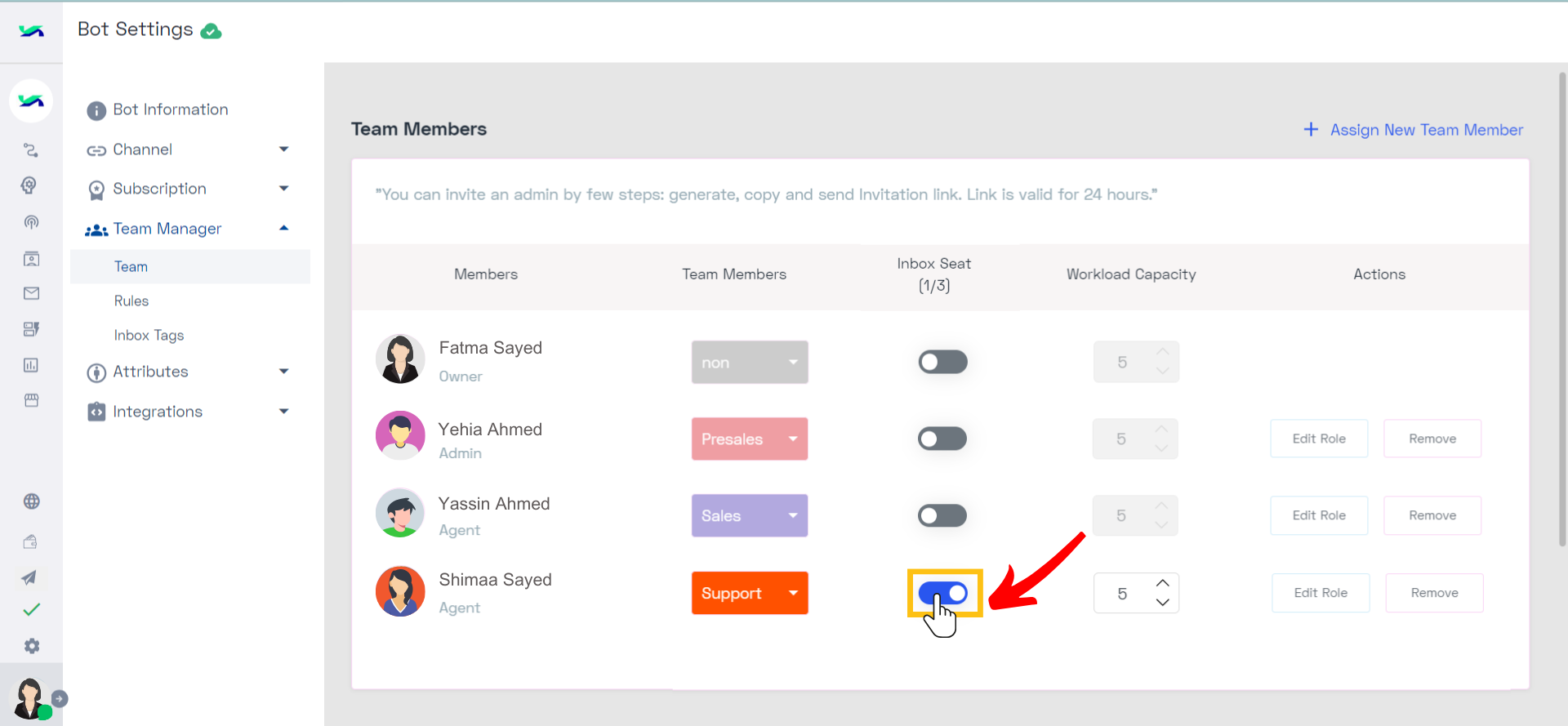Click Shimaa Sayed's workload capacity field

coord(1136,593)
